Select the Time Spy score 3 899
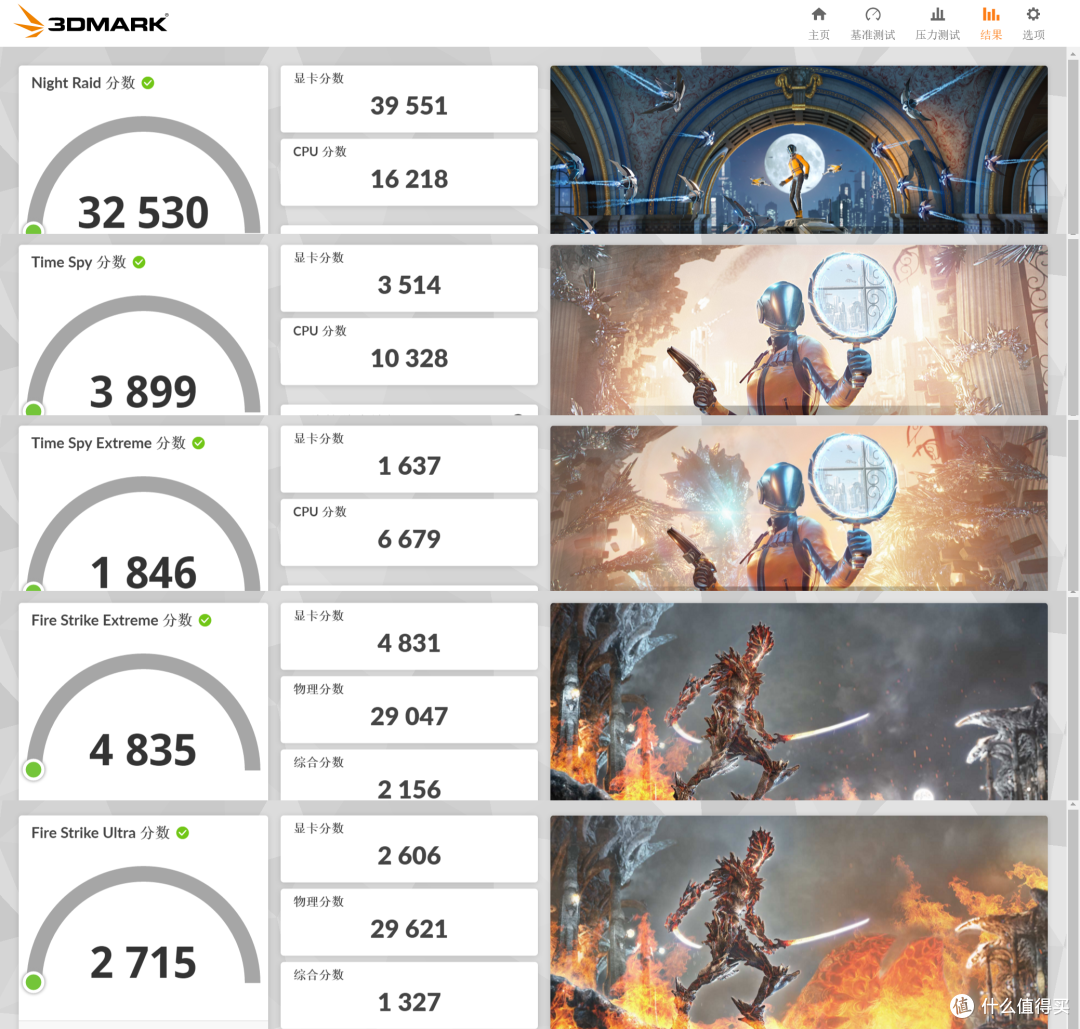 click(x=143, y=391)
